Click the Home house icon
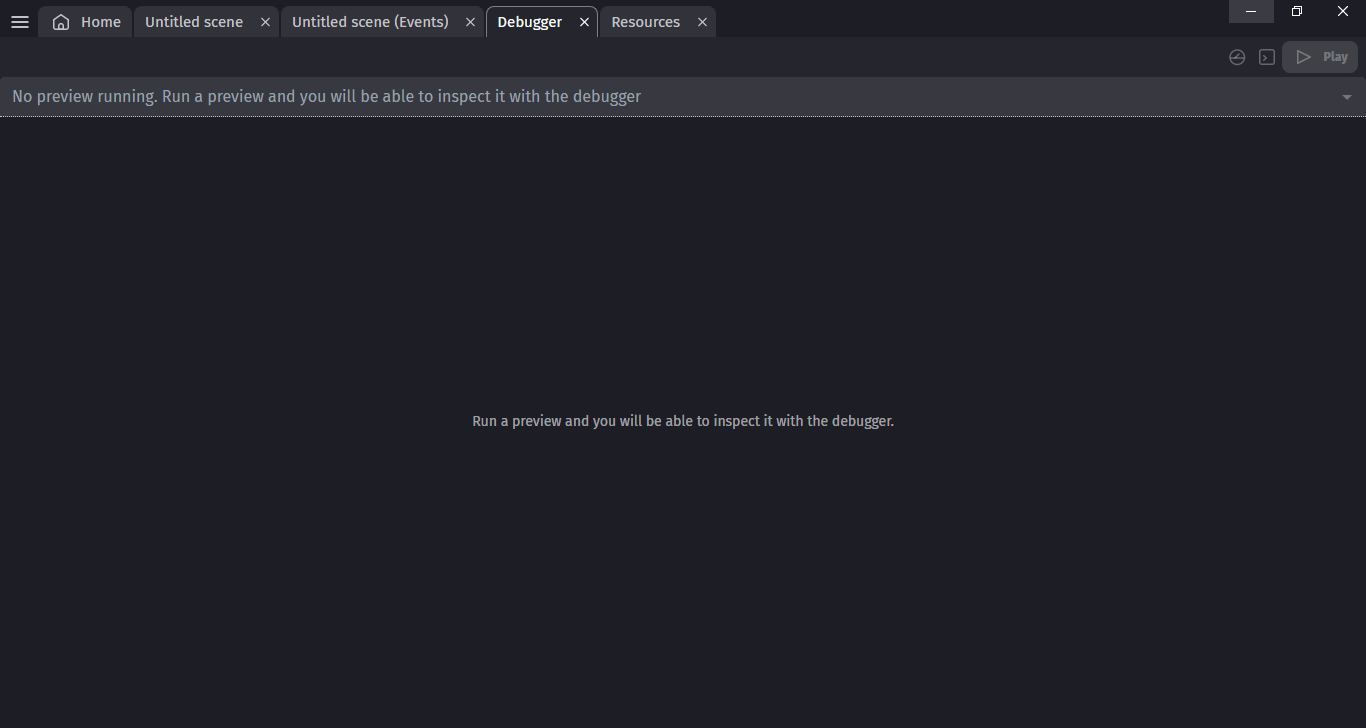This screenshot has width=1366, height=728. (60, 21)
